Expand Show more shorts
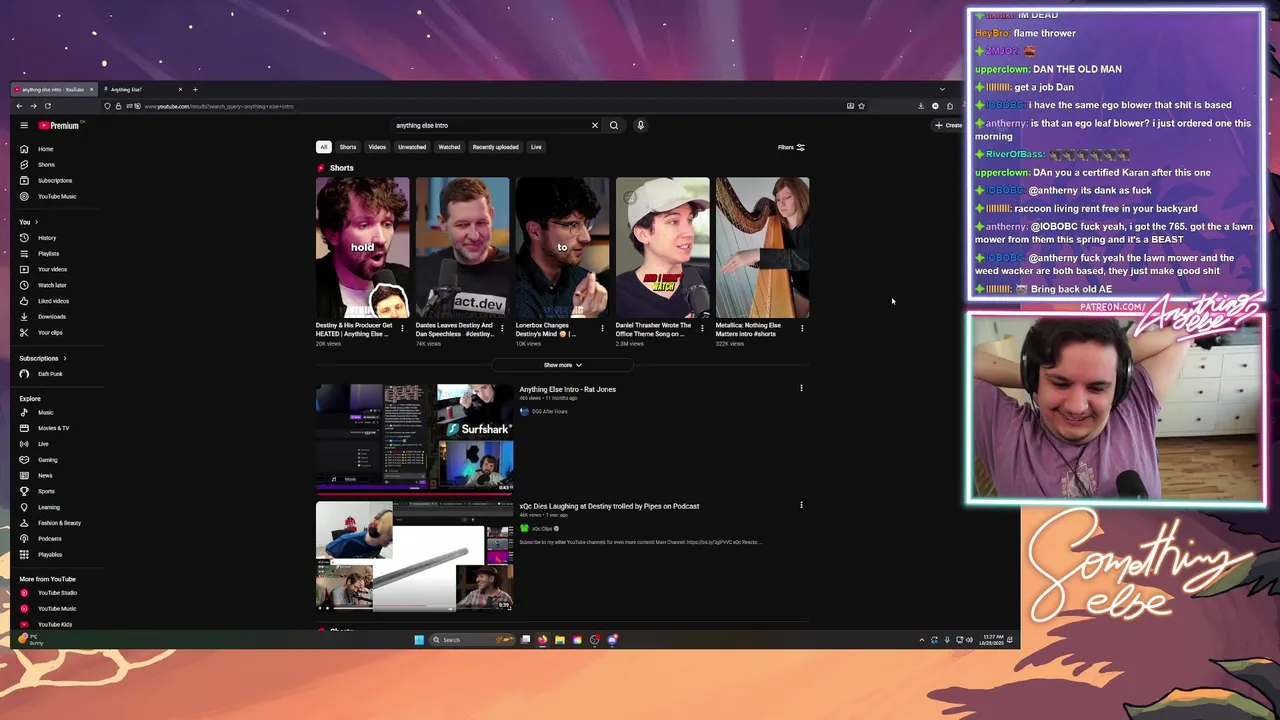 pos(562,365)
